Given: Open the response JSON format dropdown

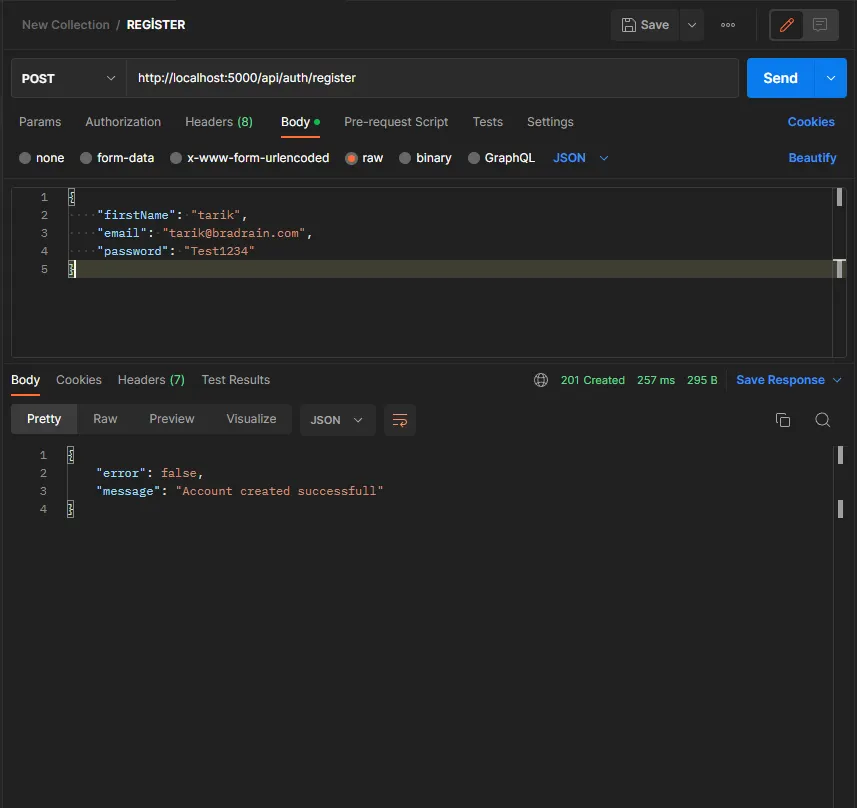Looking at the screenshot, I should [x=337, y=420].
